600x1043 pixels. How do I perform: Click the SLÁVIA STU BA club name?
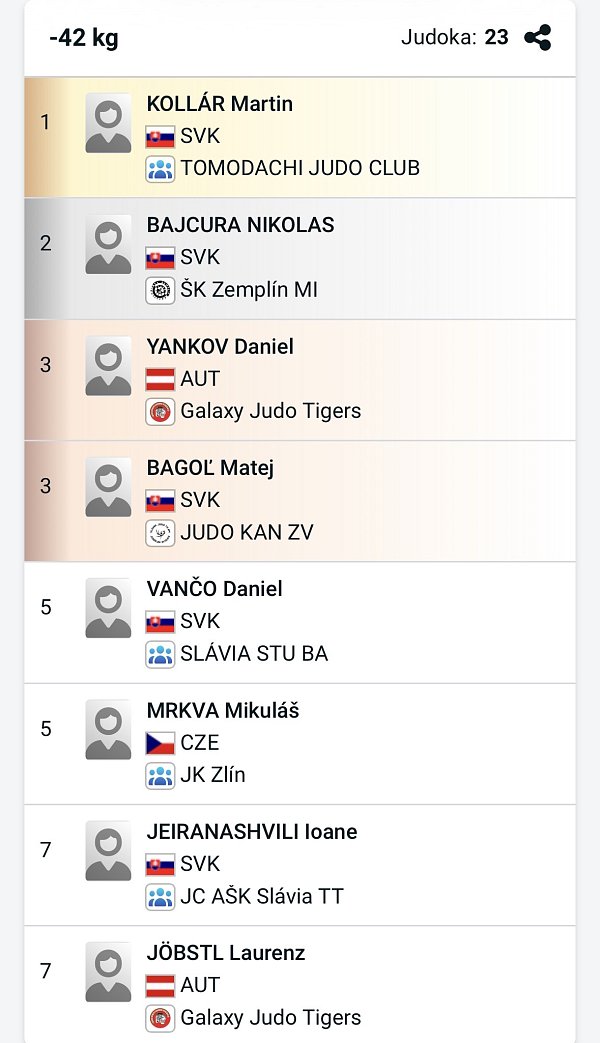coord(254,654)
